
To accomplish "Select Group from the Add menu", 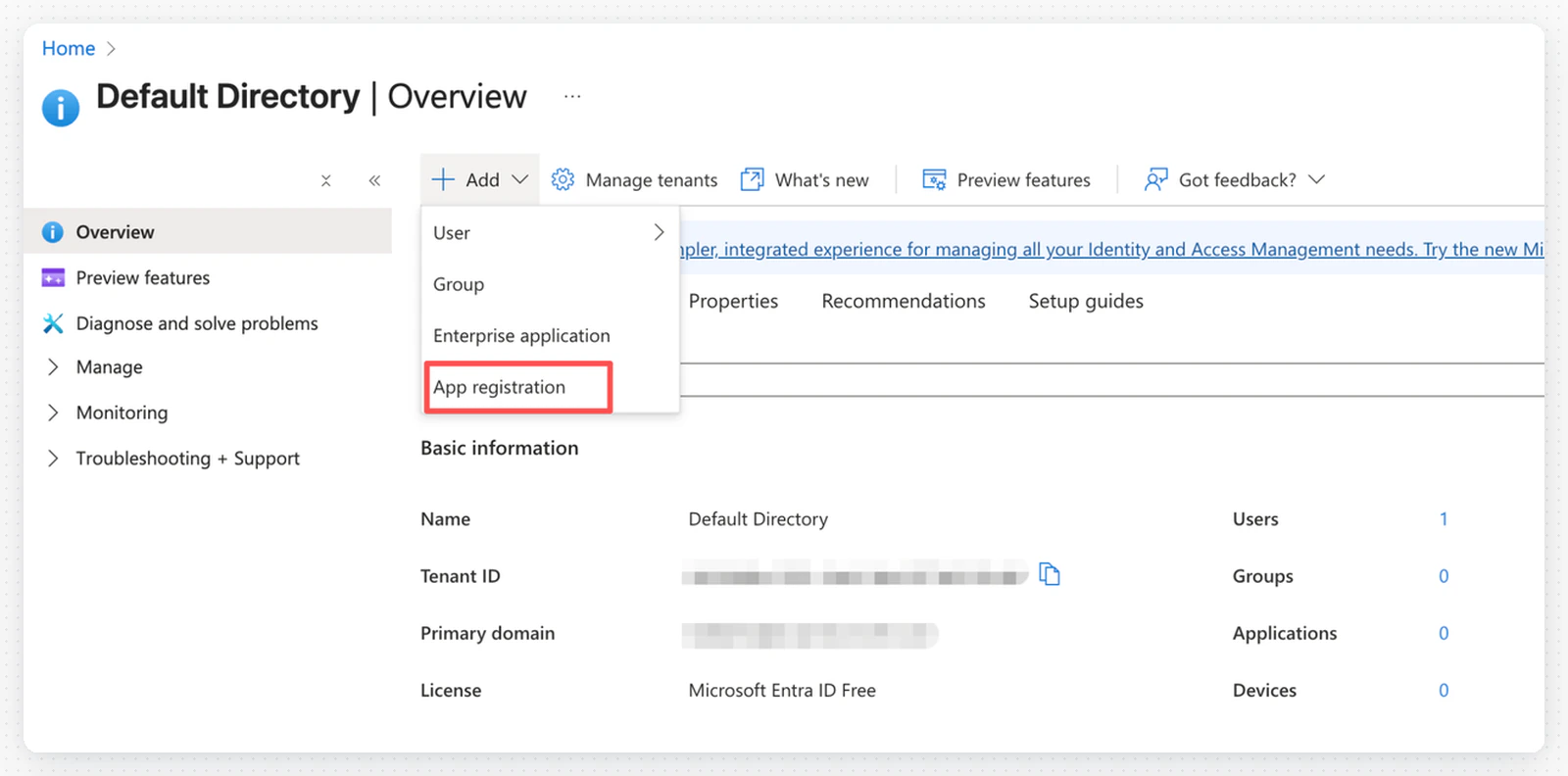I will coord(551,284).
